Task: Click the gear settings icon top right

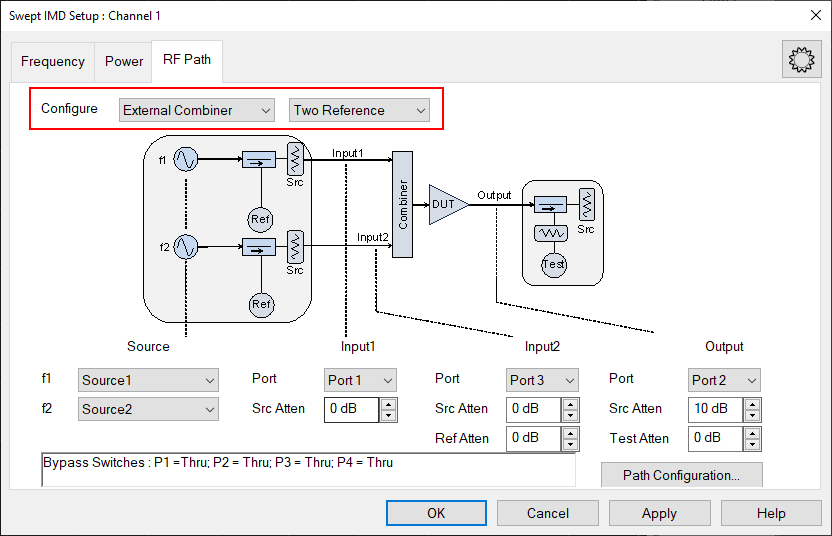Action: [x=801, y=61]
